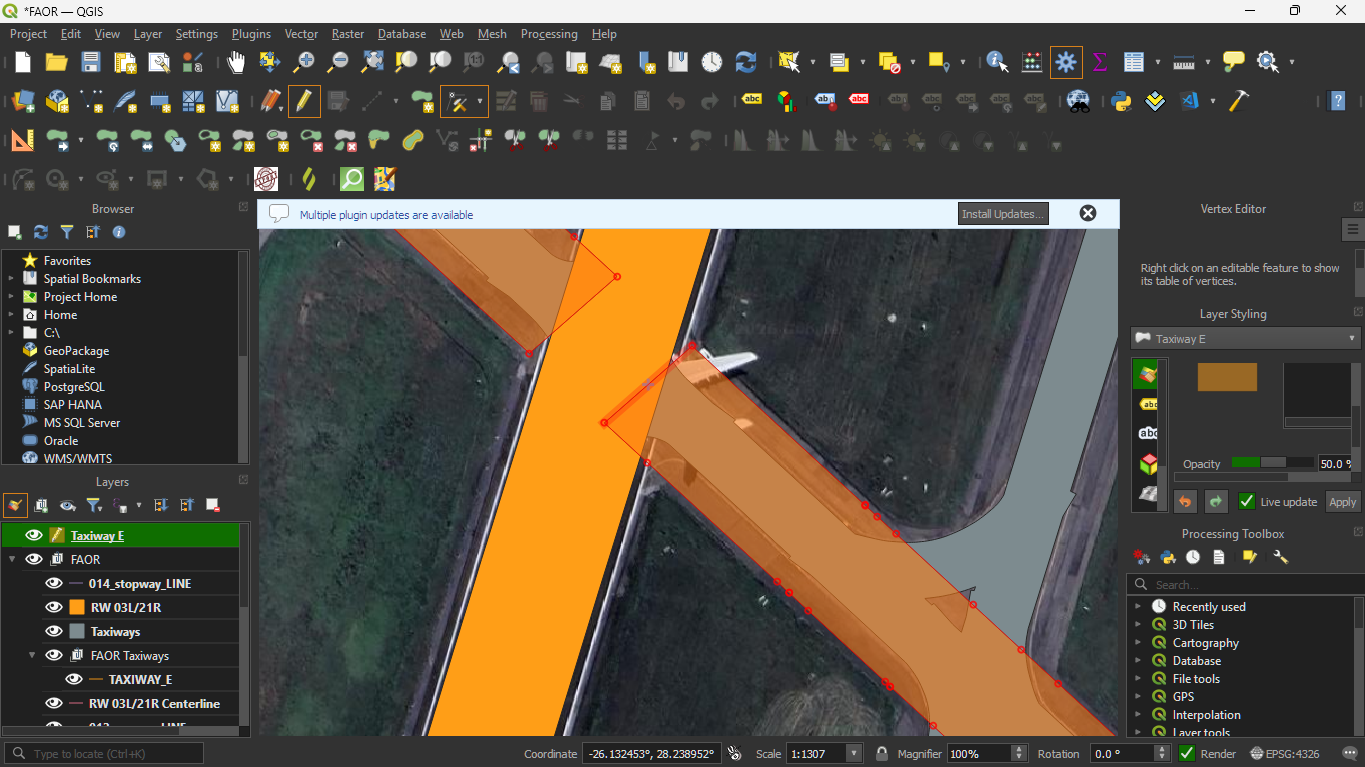
Task: Hide the RW 03L/21R layer
Action: 54,607
